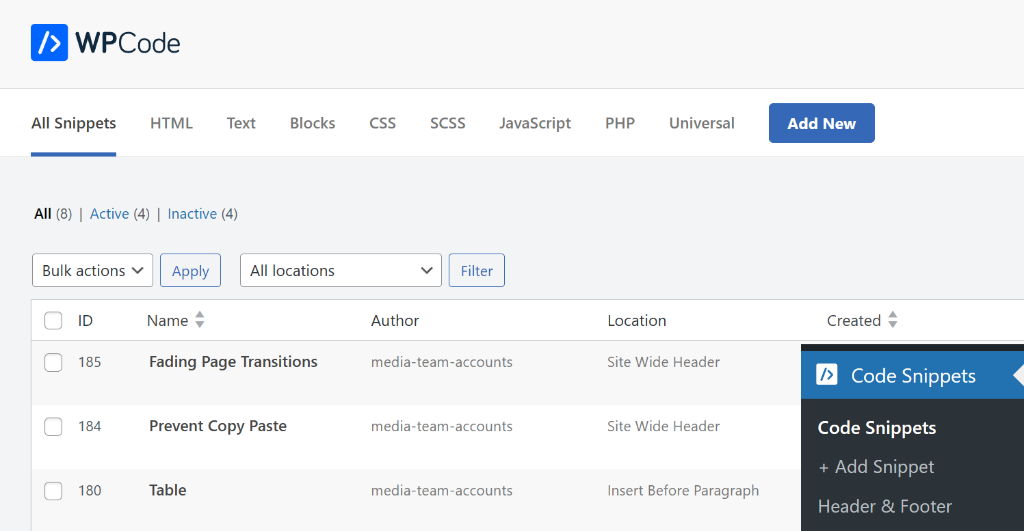The height and width of the screenshot is (531, 1024).
Task: Click the ID 184 cell
Action: click(89, 426)
